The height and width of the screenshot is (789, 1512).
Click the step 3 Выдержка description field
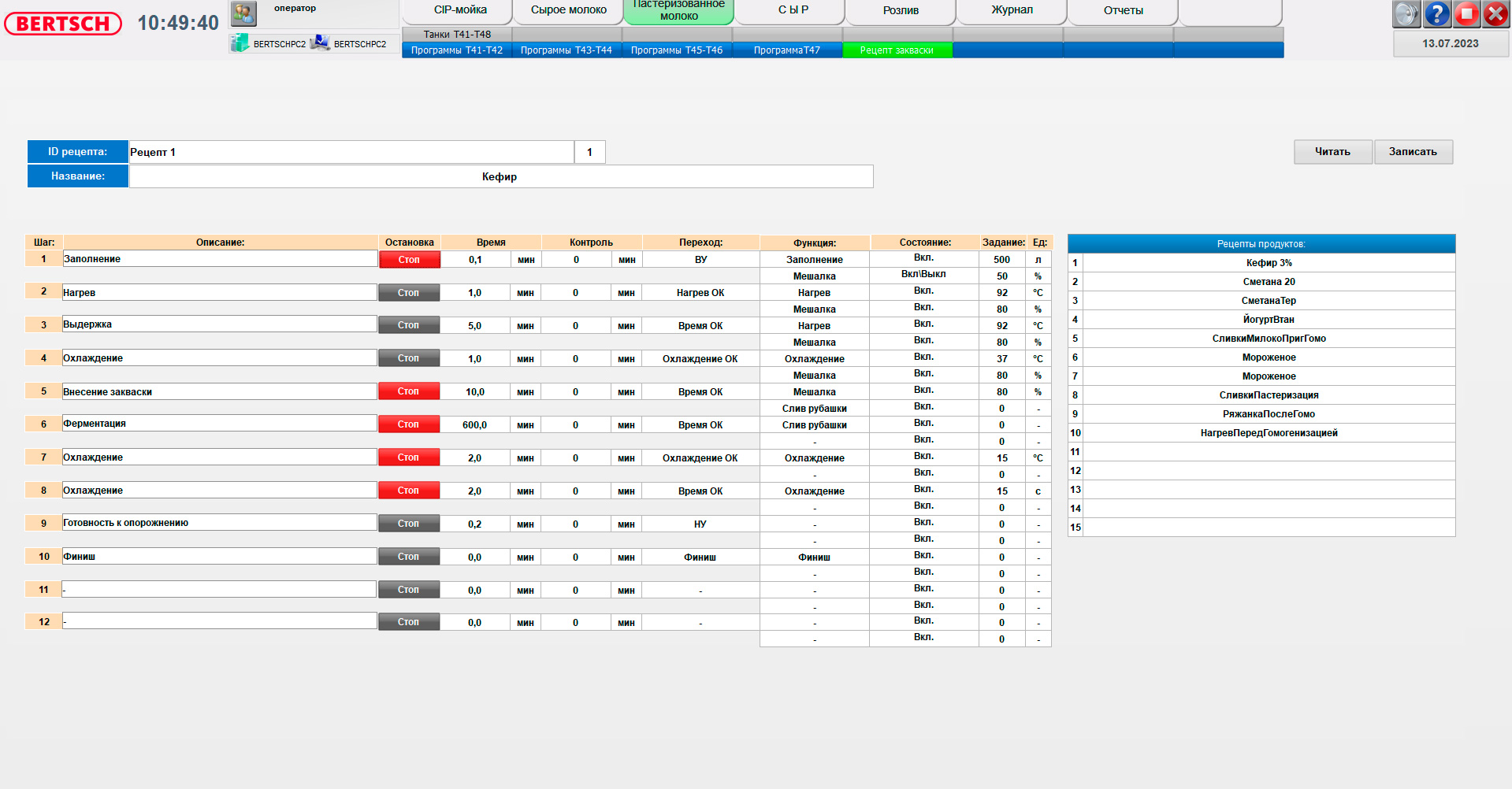219,324
